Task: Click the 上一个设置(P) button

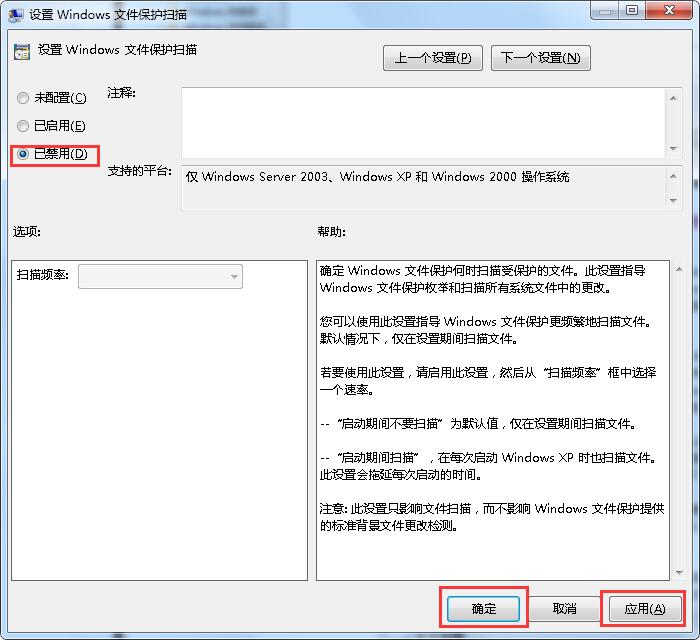Action: pos(433,58)
